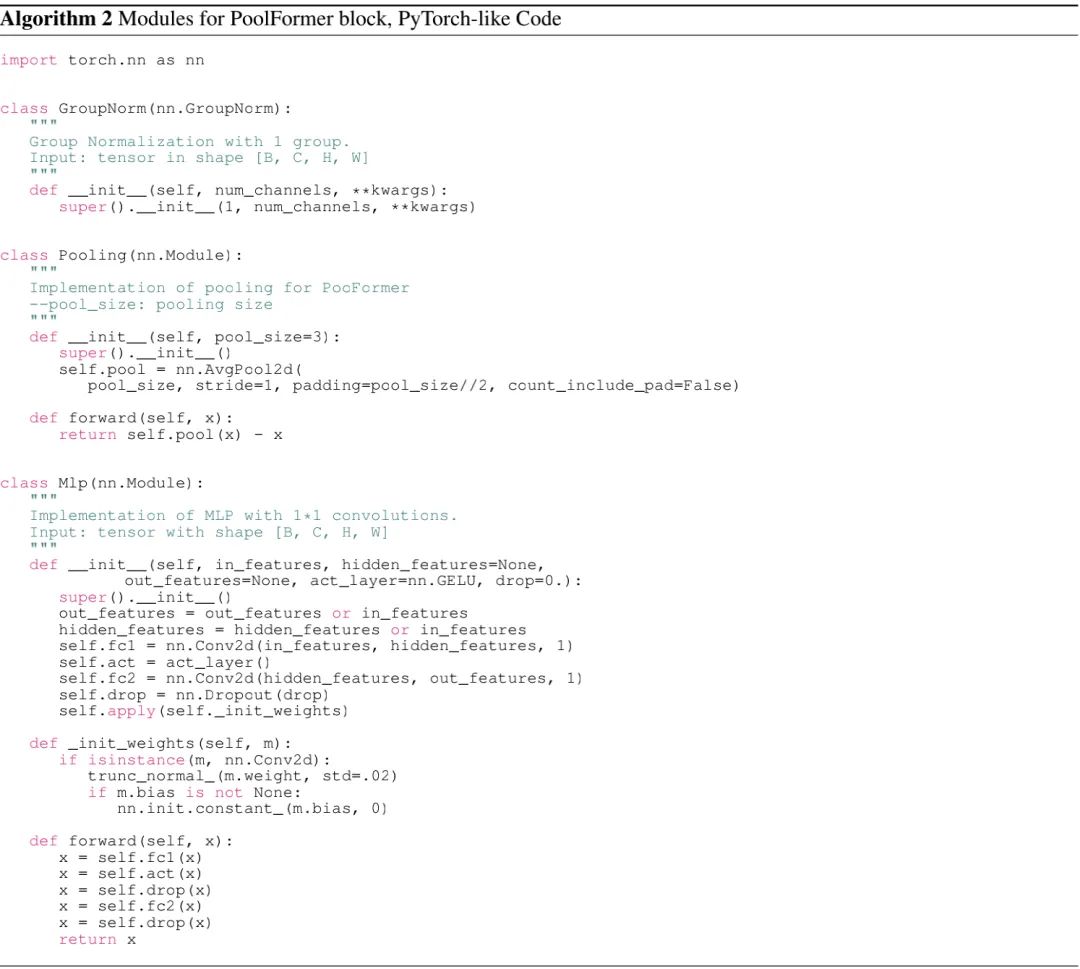
Task: Click the 'class GroupNorm(nn.GroupNorm):' line
Action: (146, 109)
